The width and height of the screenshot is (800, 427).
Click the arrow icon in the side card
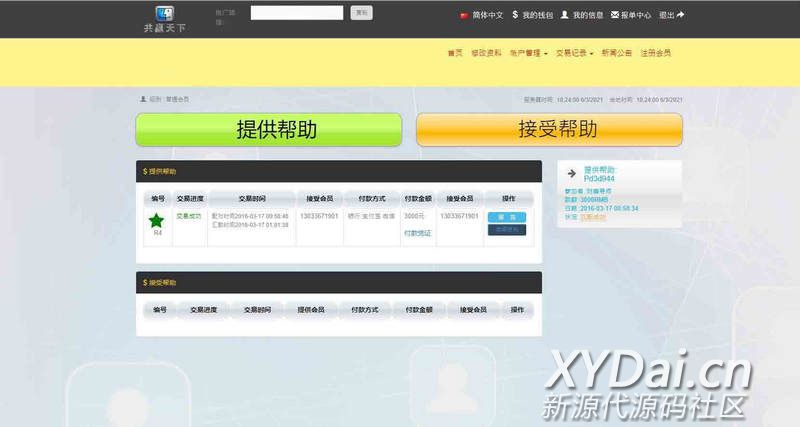pyautogui.click(x=571, y=174)
